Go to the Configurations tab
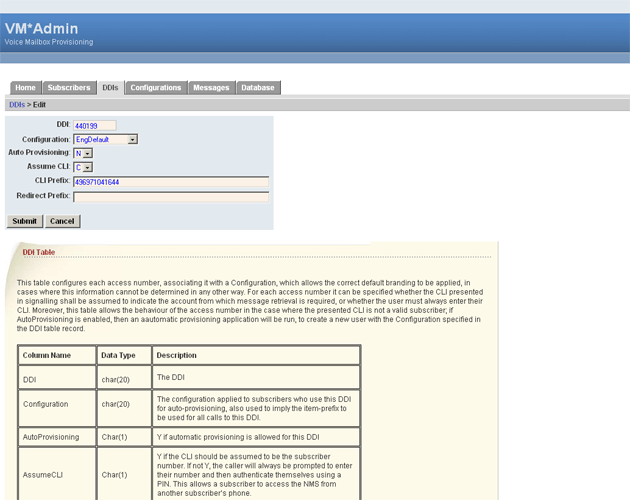 [x=156, y=88]
